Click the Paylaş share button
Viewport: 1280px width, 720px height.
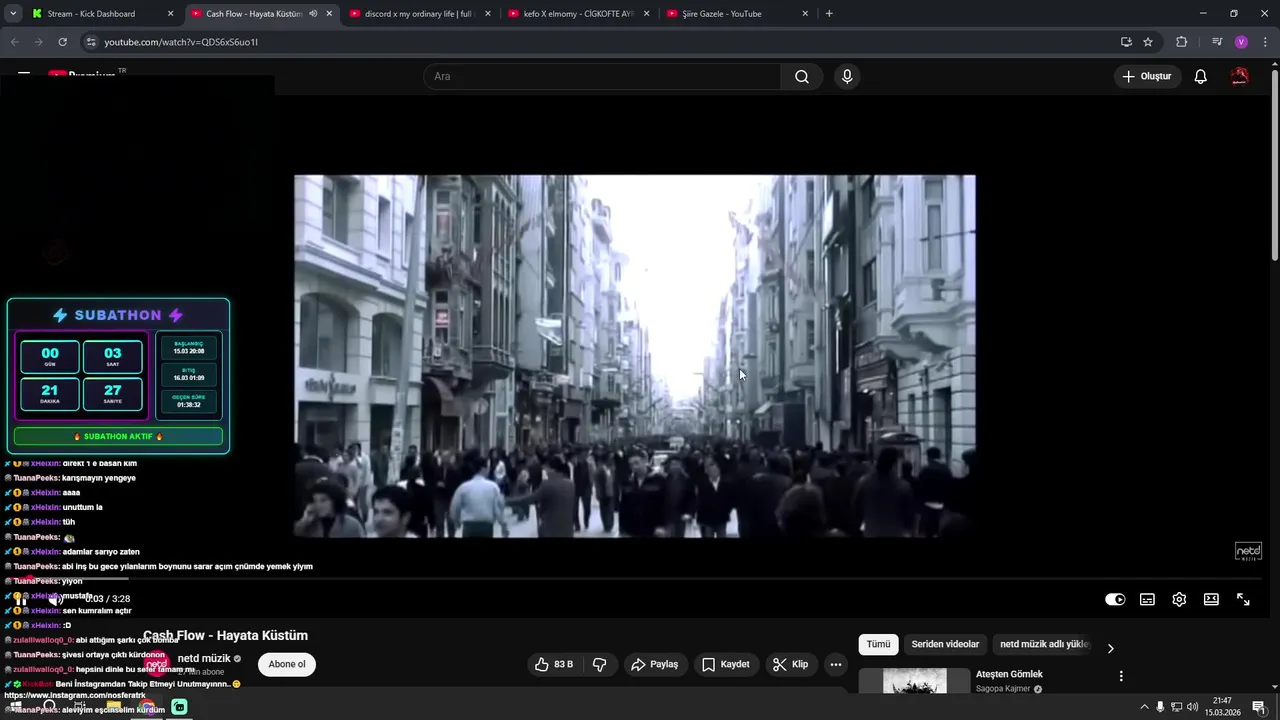(655, 664)
